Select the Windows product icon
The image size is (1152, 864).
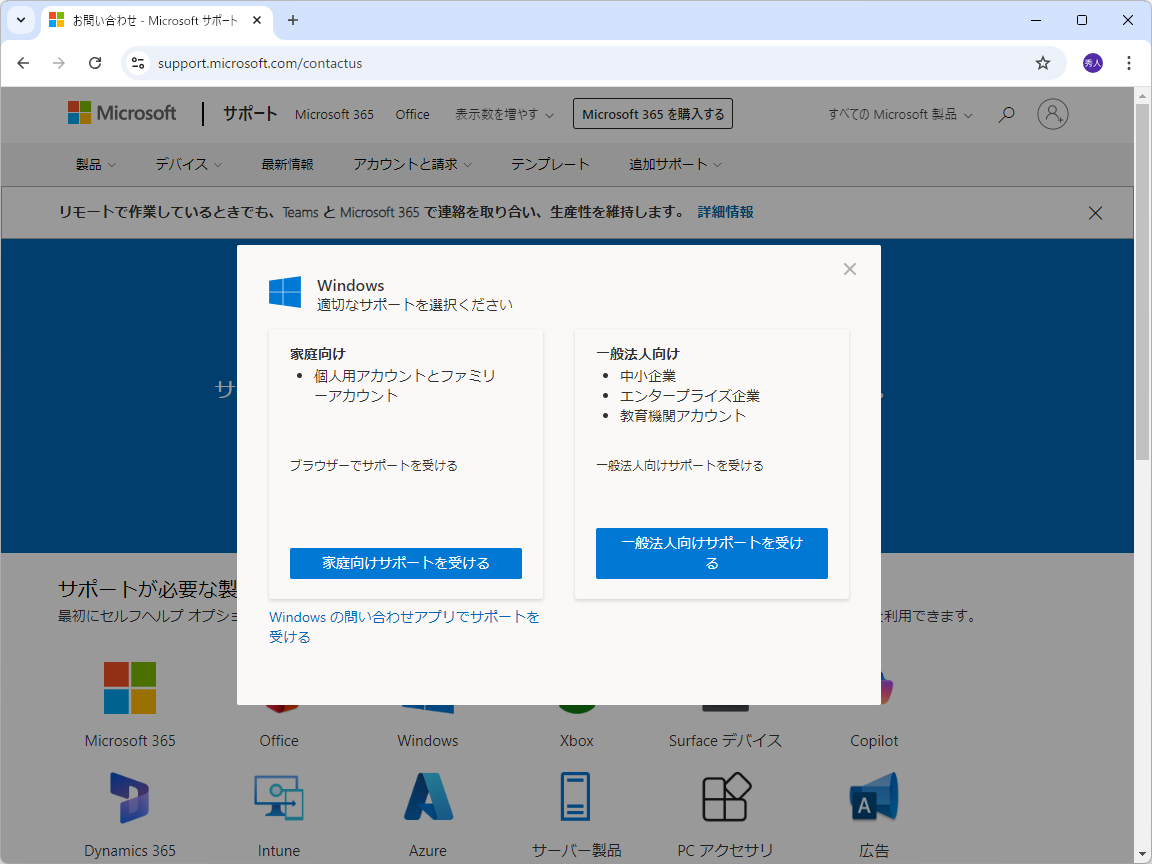[427, 687]
